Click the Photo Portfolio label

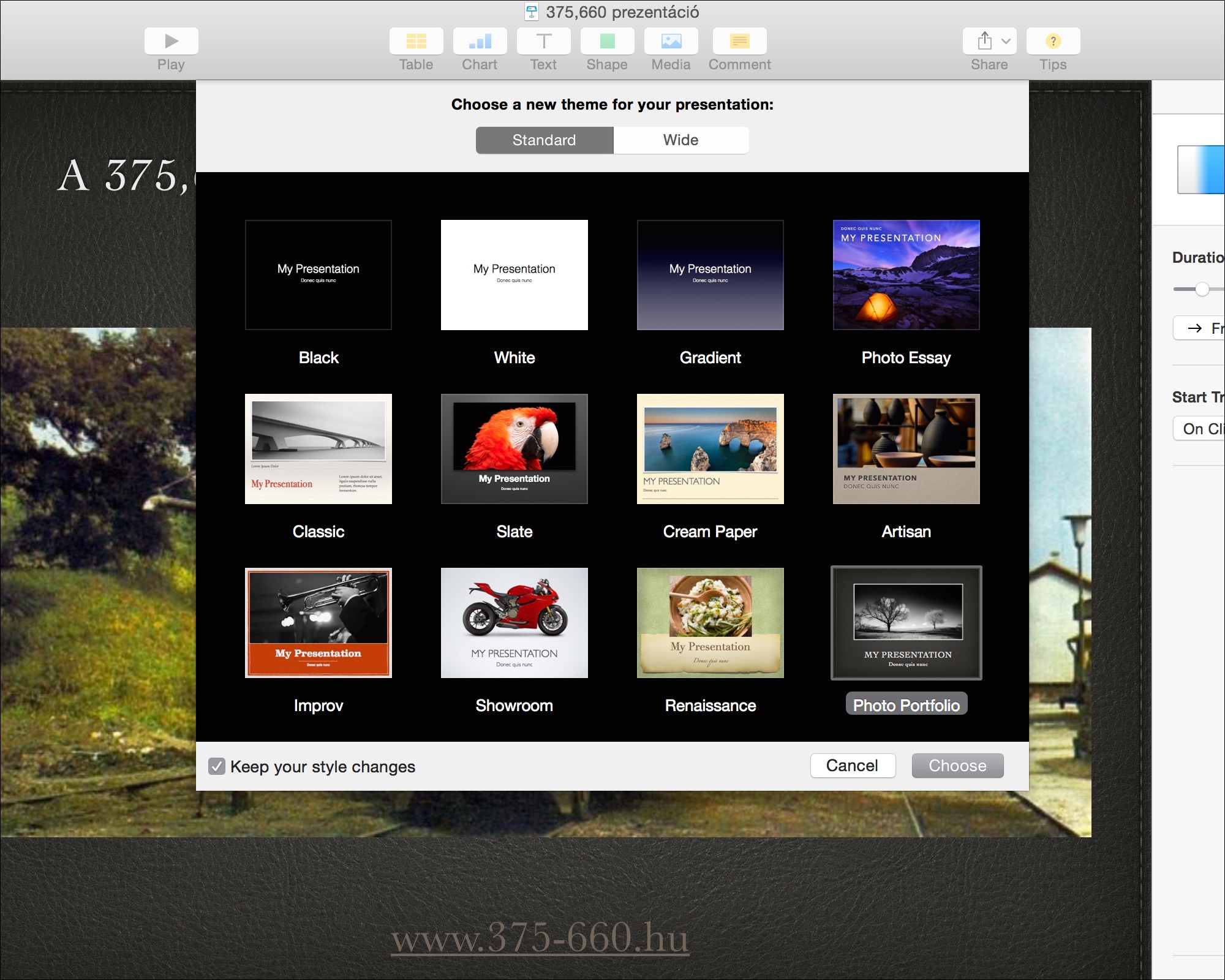[907, 705]
